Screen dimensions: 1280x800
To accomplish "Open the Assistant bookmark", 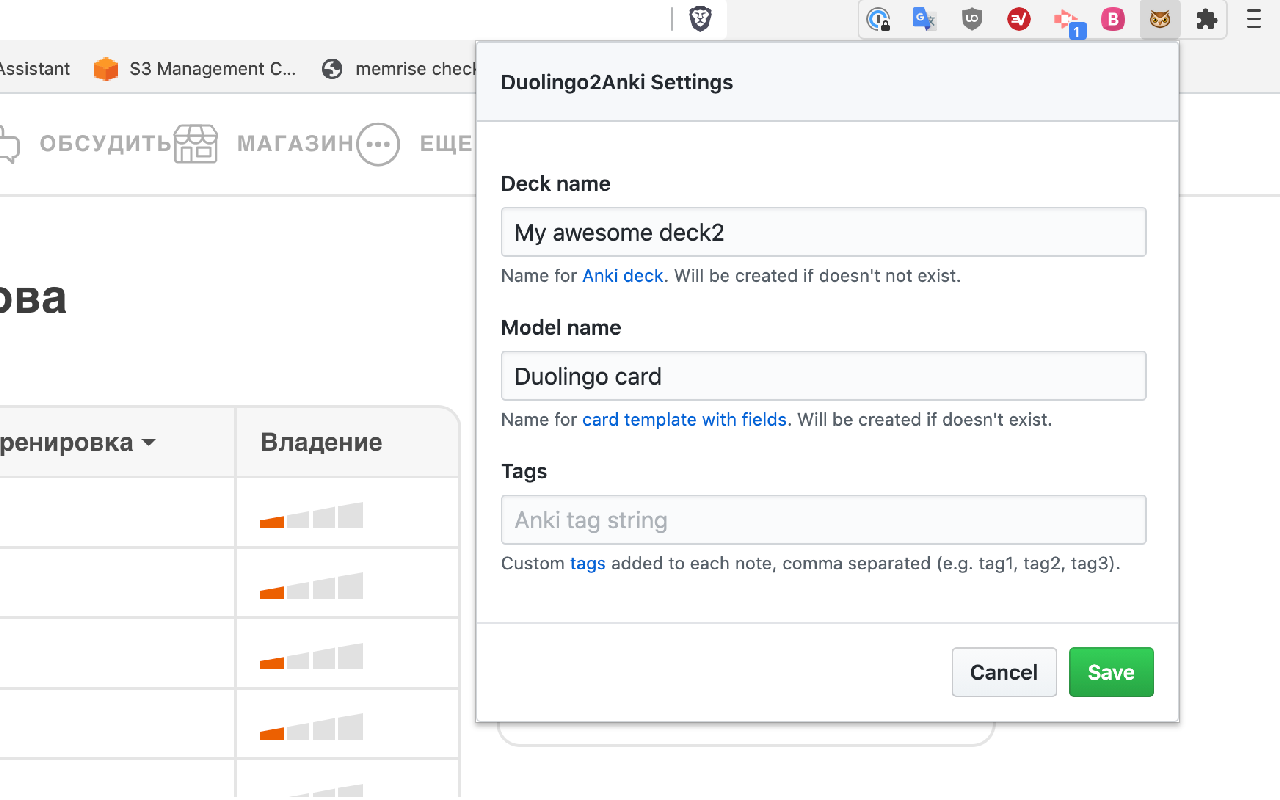I will coord(35,69).
